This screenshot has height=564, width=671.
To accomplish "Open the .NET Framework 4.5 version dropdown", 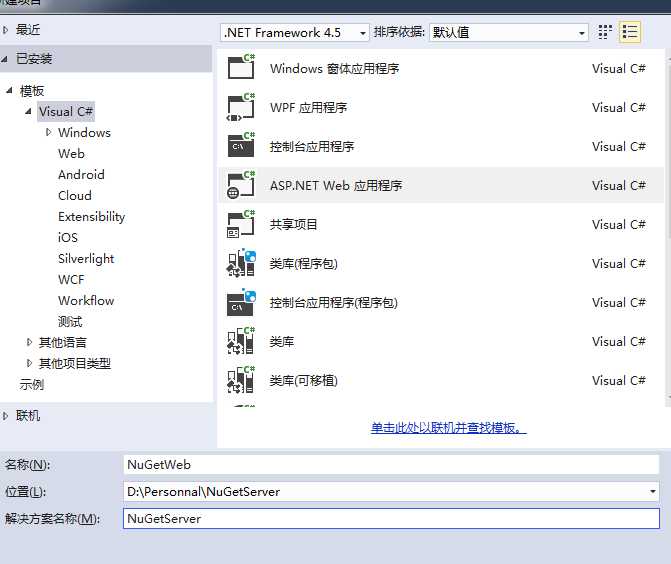I will [x=295, y=33].
